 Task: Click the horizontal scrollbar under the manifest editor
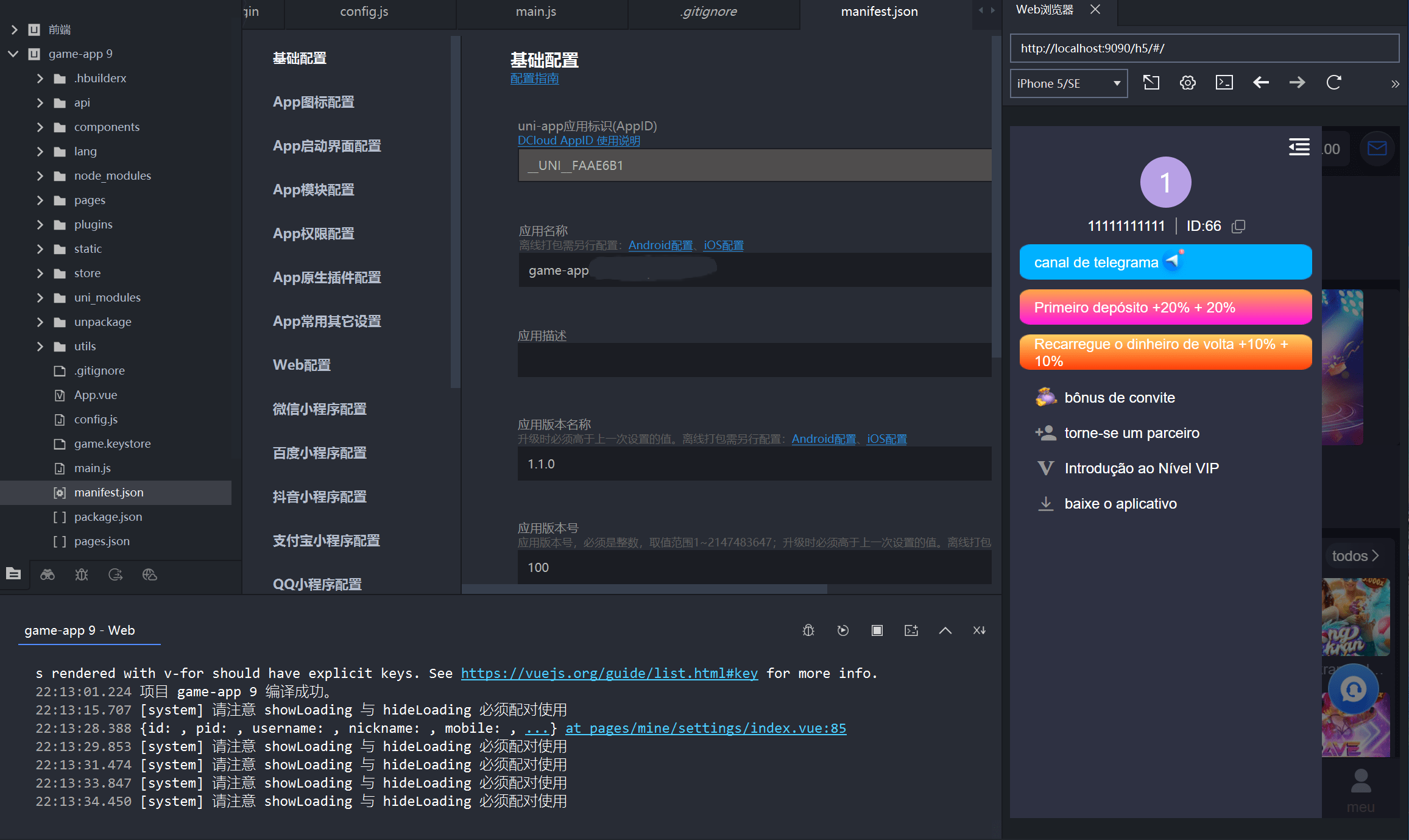pyautogui.click(x=644, y=589)
